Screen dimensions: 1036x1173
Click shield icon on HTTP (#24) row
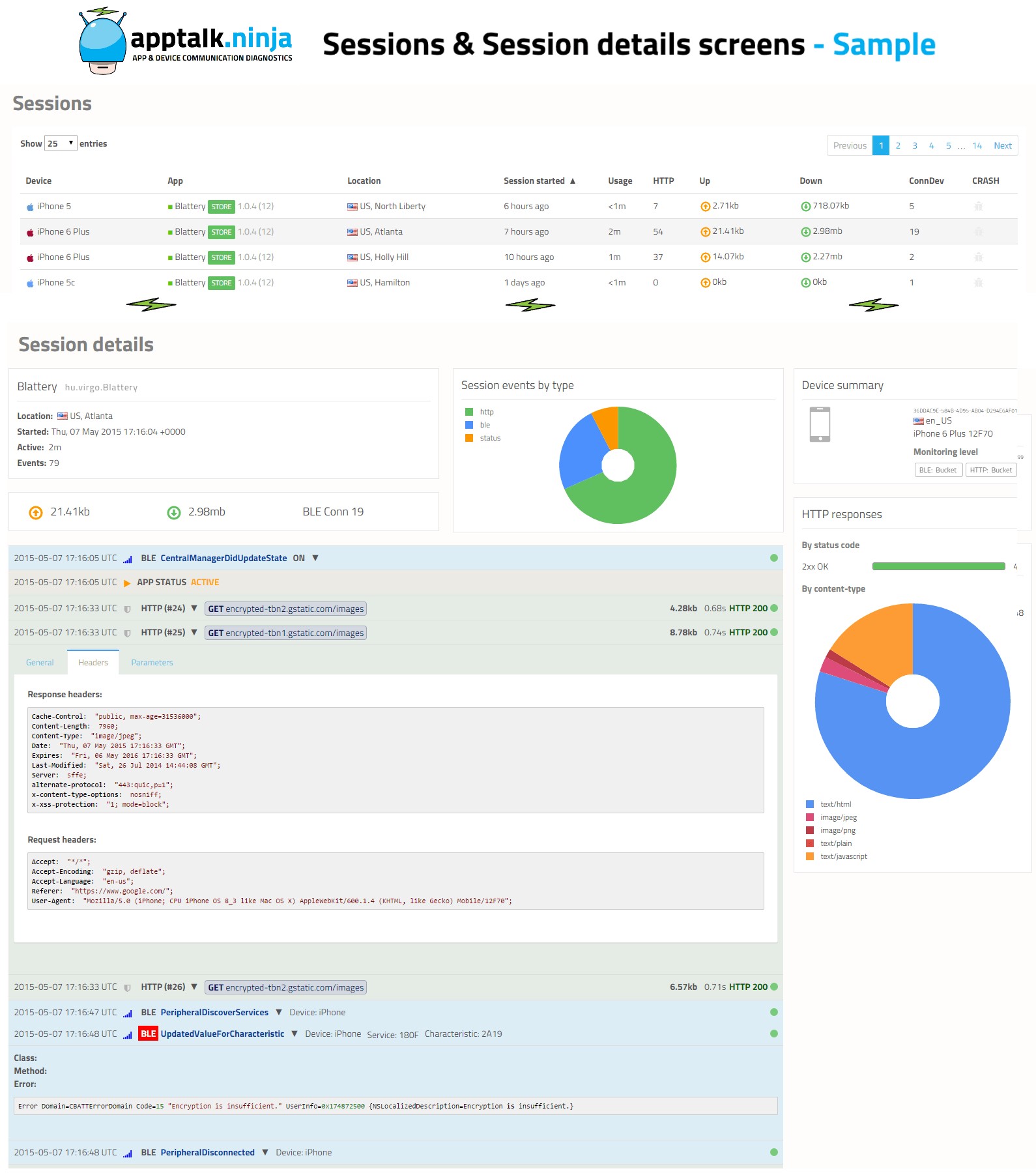tap(128, 609)
